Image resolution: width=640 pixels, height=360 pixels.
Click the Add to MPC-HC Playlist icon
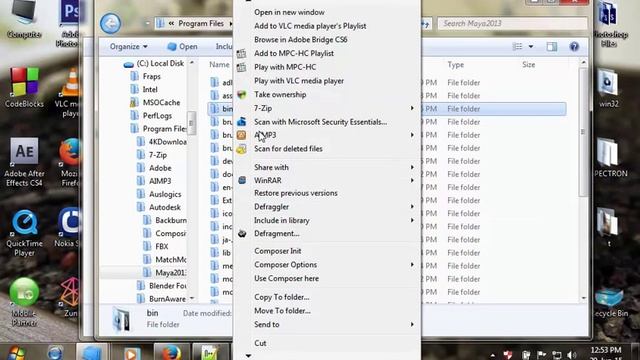pyautogui.click(x=242, y=53)
